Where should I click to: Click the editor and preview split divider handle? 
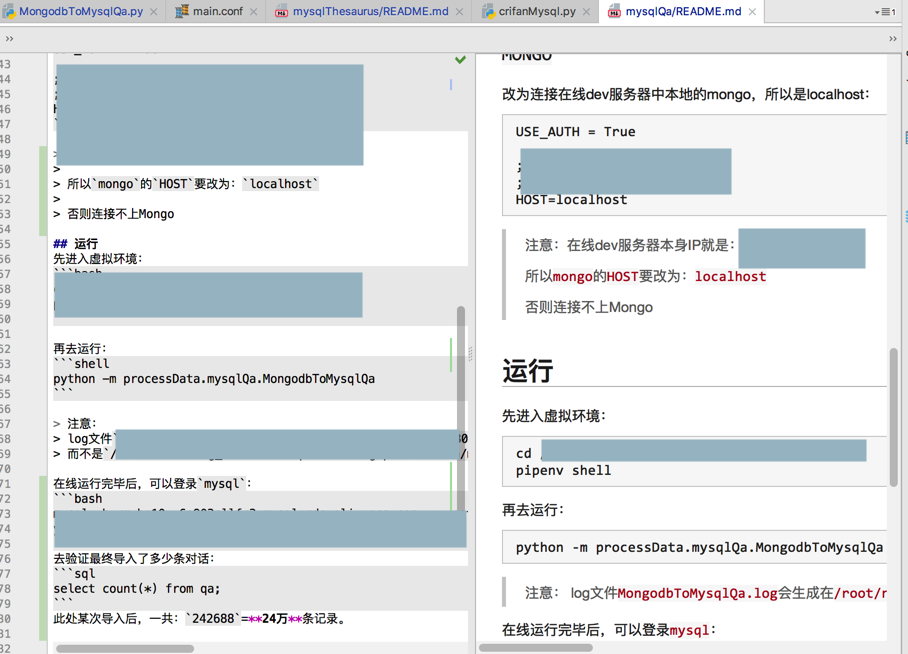tap(470, 354)
